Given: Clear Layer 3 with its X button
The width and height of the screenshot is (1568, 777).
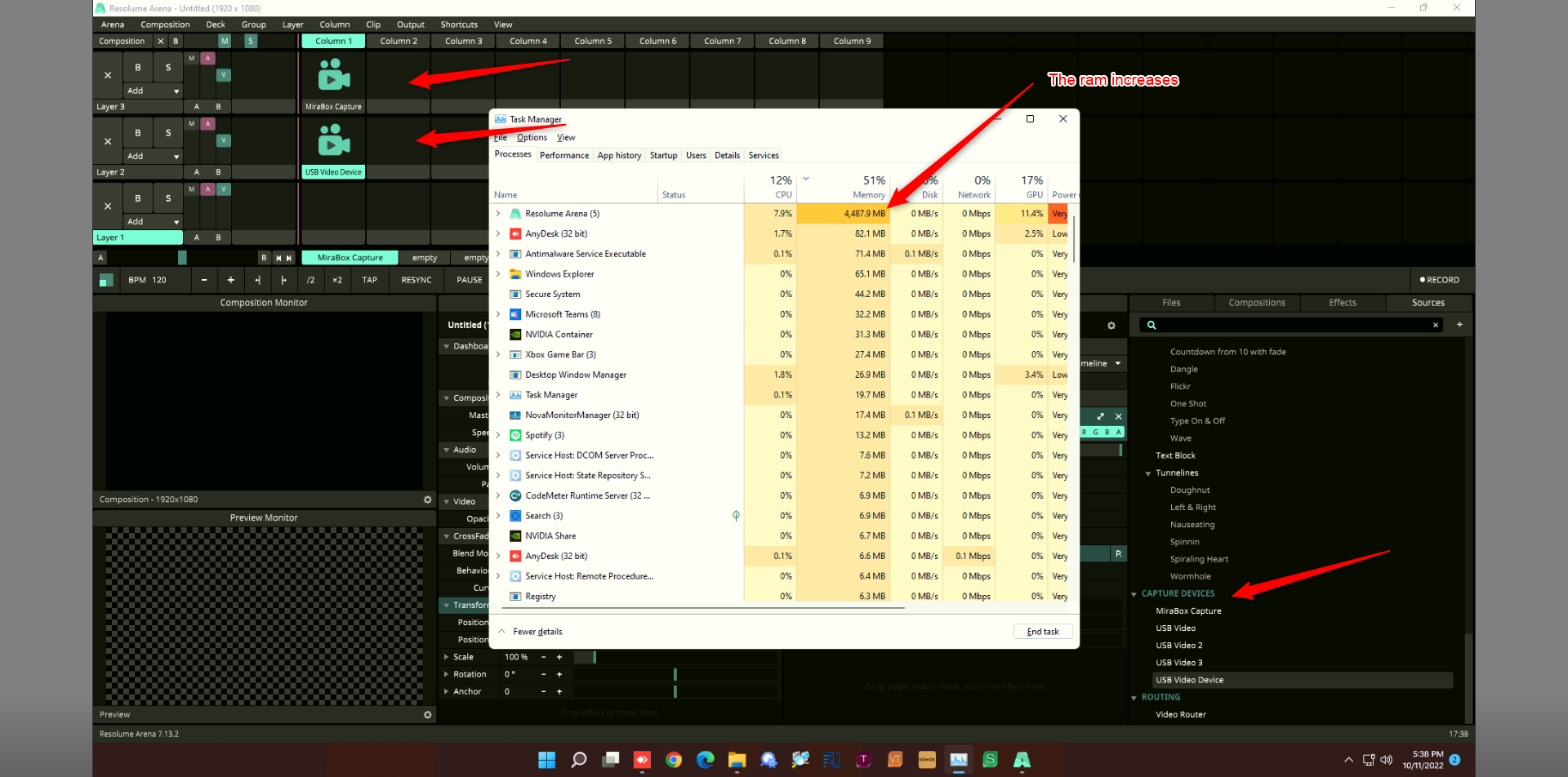Looking at the screenshot, I should pyautogui.click(x=108, y=75).
